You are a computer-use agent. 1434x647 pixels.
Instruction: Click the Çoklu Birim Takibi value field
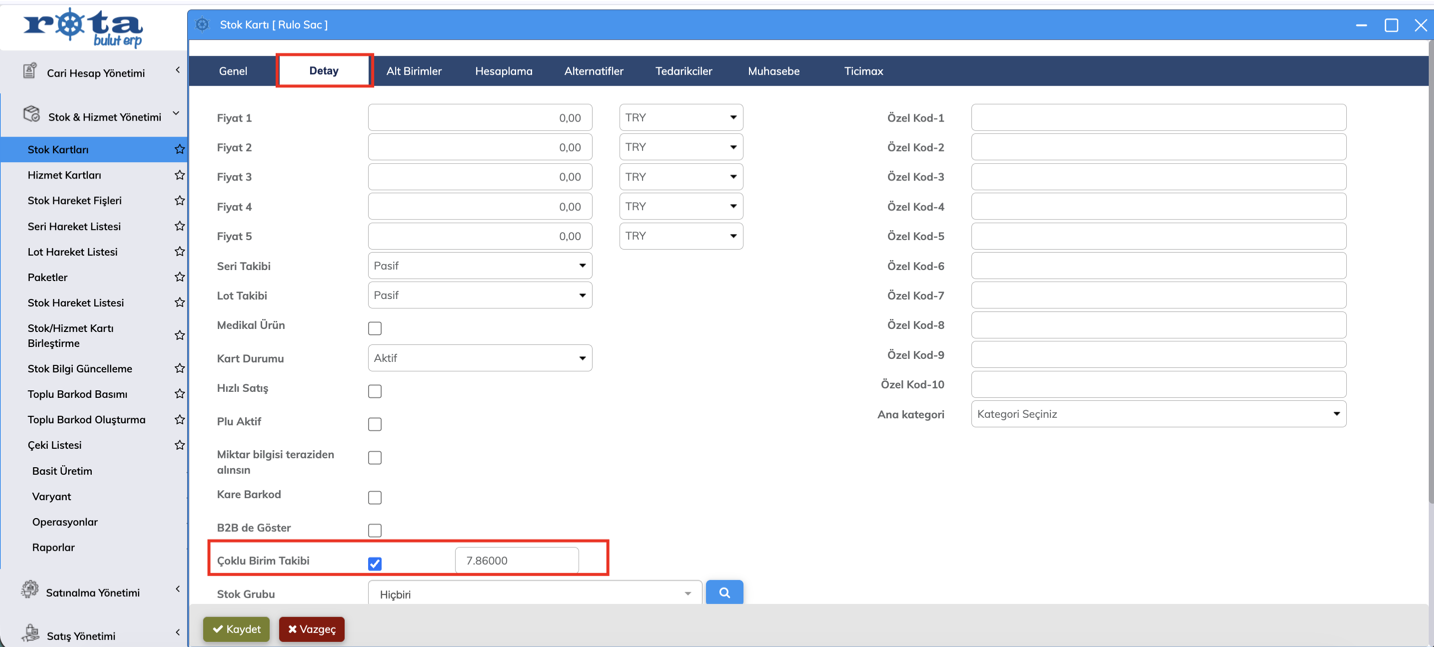click(516, 561)
